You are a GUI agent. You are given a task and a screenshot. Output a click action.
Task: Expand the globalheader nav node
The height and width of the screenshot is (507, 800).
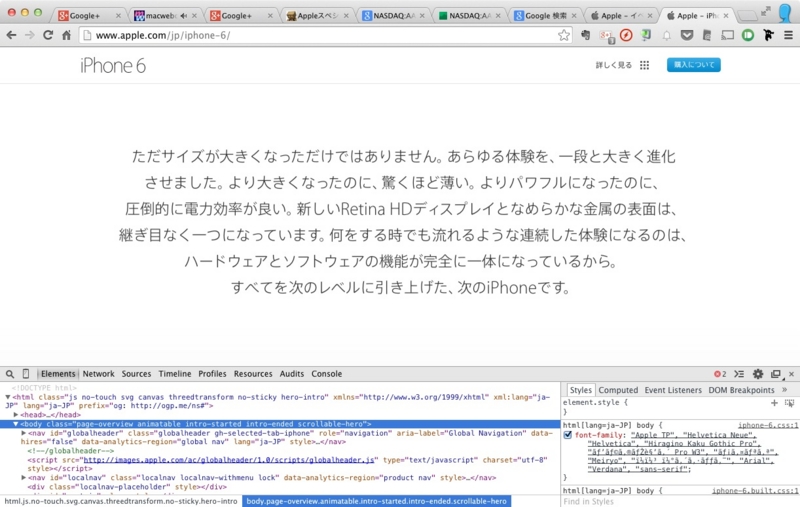[x=23, y=433]
